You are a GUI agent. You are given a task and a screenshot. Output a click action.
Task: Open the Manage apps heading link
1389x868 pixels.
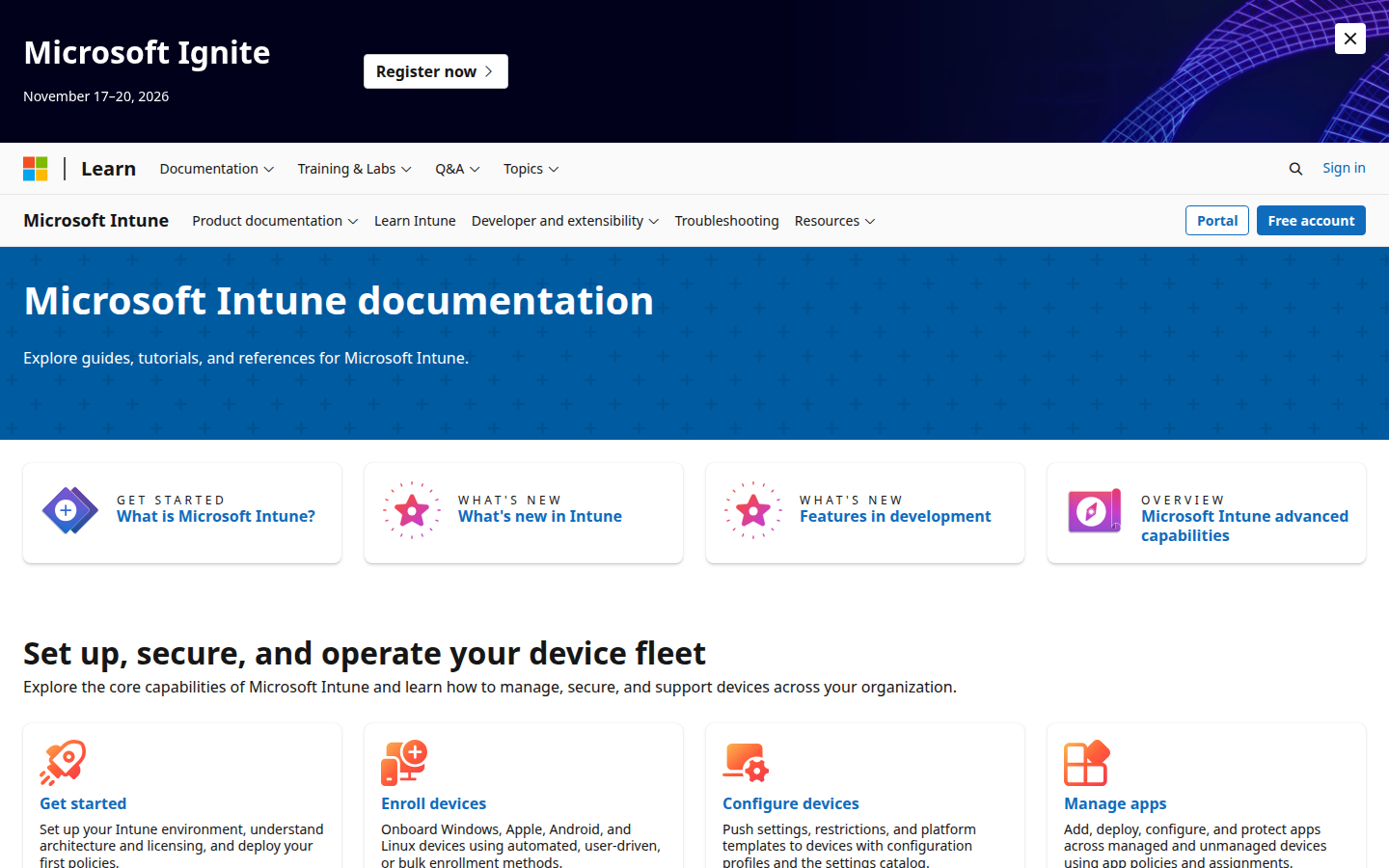tap(1115, 803)
